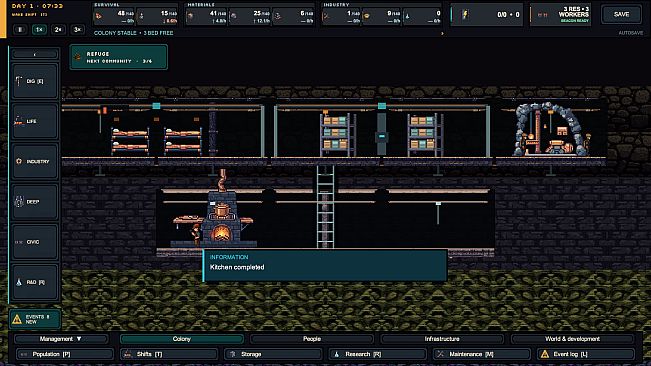This screenshot has width=651, height=366.
Task: Open the Event log [L]
Action: [x=586, y=354]
